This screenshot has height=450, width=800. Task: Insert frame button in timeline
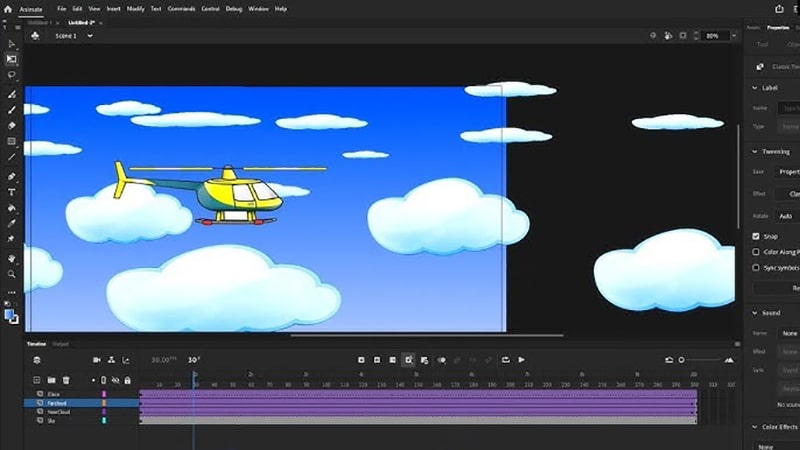(x=393, y=360)
